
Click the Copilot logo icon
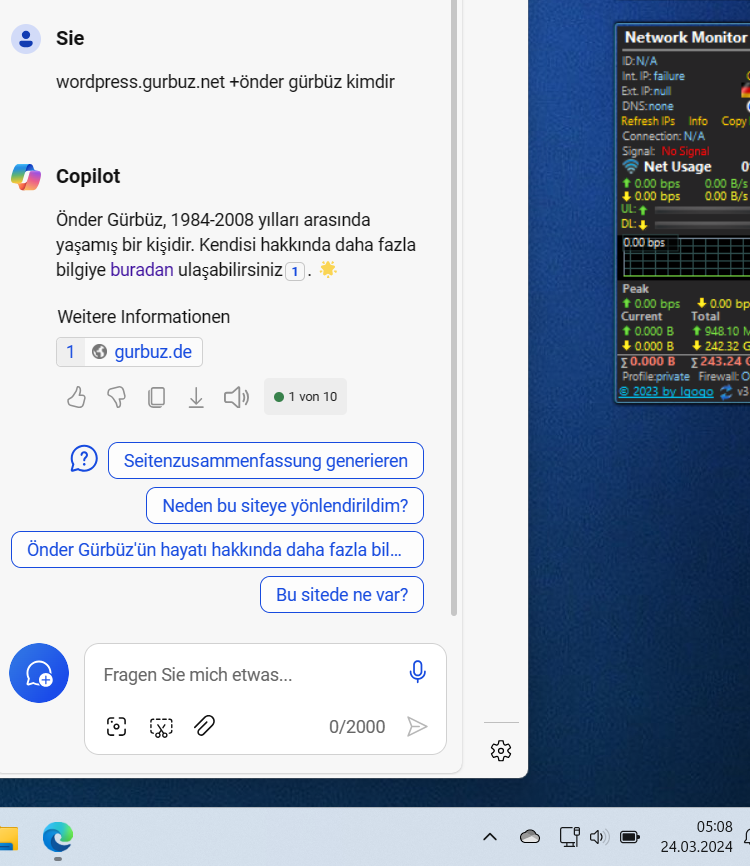click(x=26, y=177)
